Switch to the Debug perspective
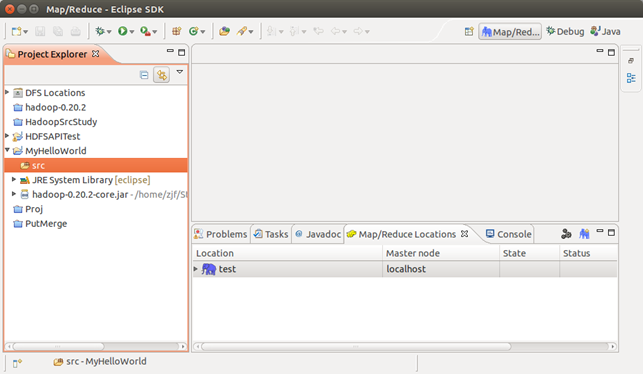Screen dimensions: 643x374 565,32
